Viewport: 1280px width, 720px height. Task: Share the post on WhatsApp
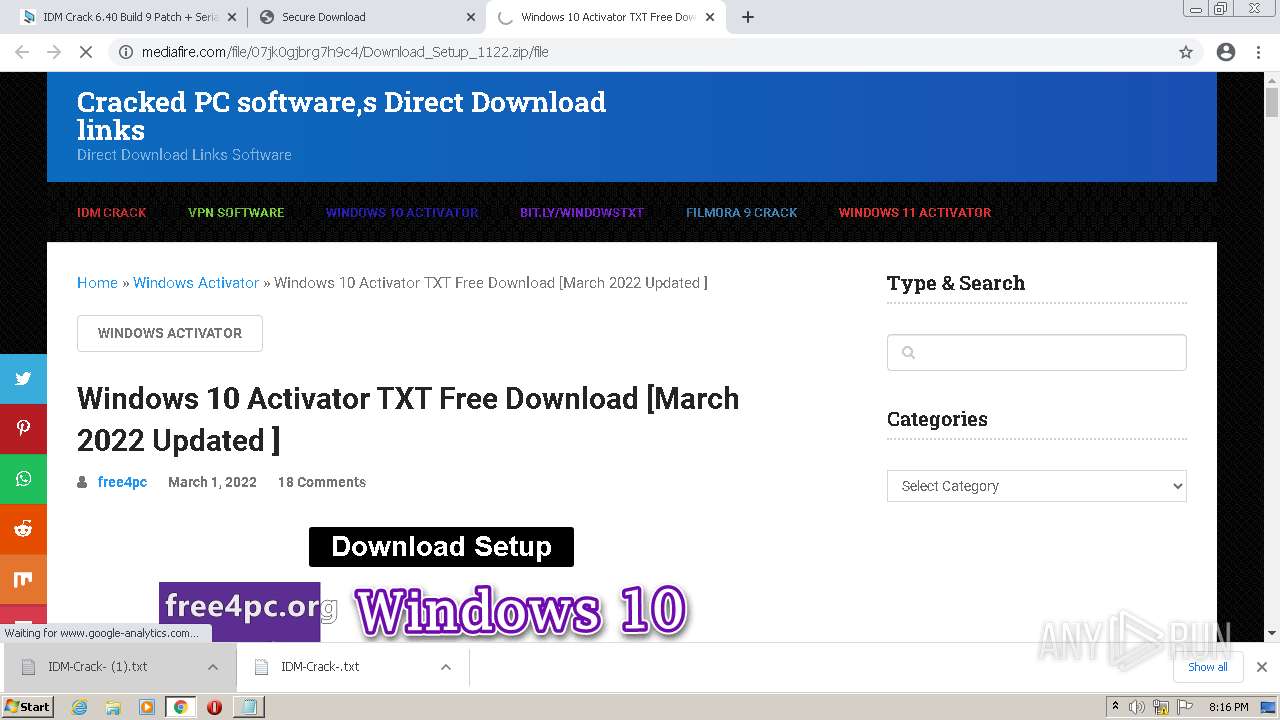pyautogui.click(x=23, y=479)
